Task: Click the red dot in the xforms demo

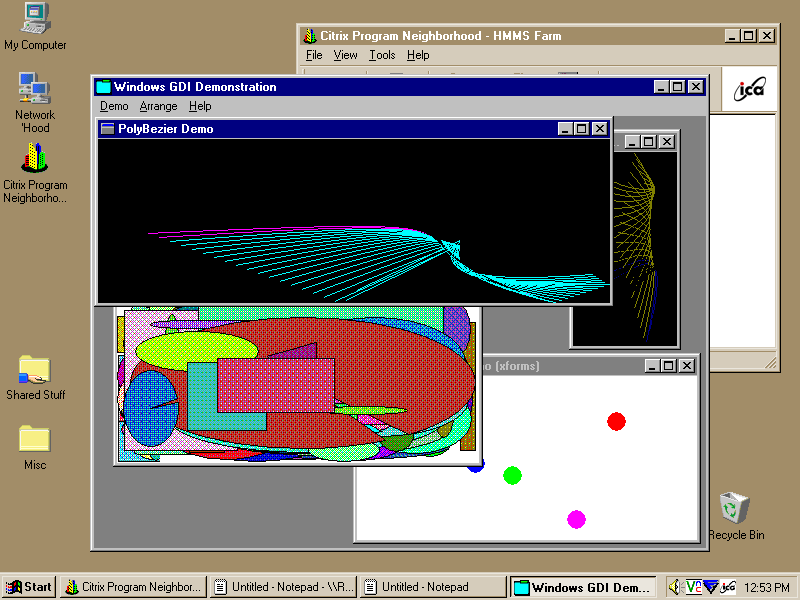Action: 616,421
